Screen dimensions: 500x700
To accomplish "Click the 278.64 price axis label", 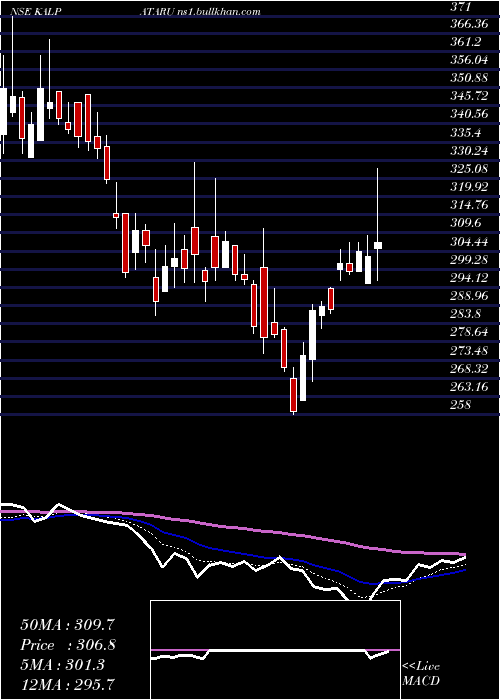I will click(470, 333).
